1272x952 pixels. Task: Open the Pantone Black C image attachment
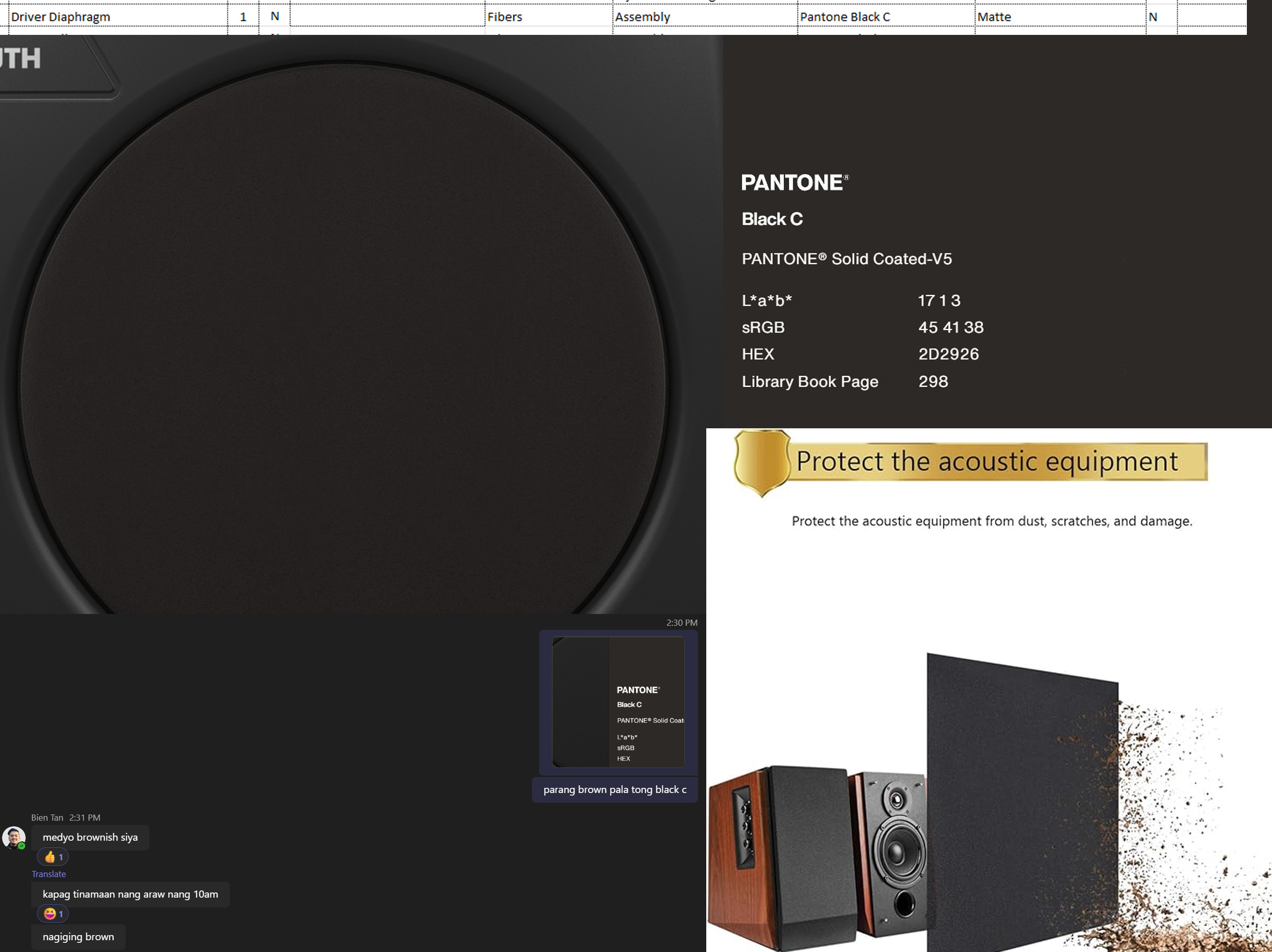tap(618, 702)
